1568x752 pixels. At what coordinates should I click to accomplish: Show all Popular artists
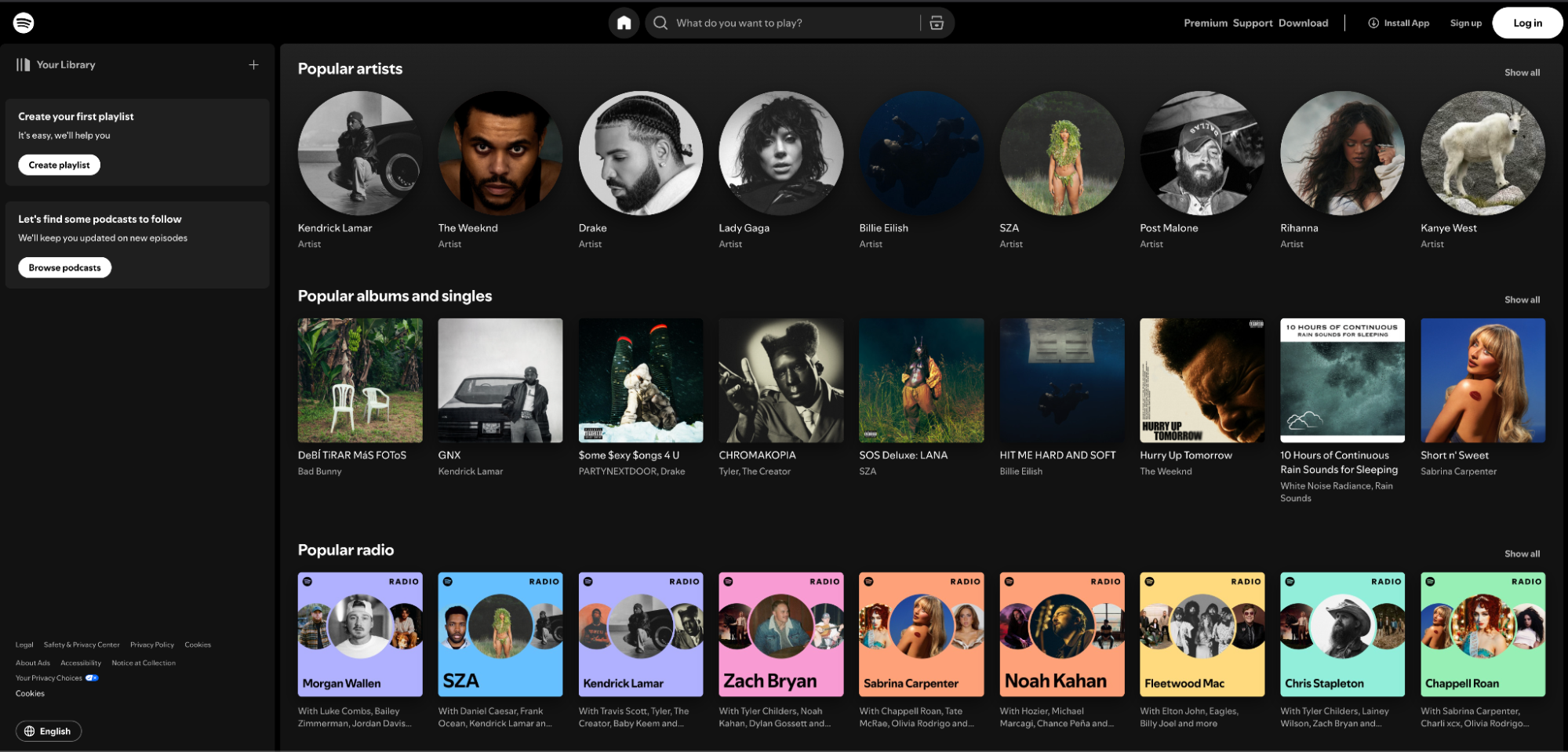1522,72
